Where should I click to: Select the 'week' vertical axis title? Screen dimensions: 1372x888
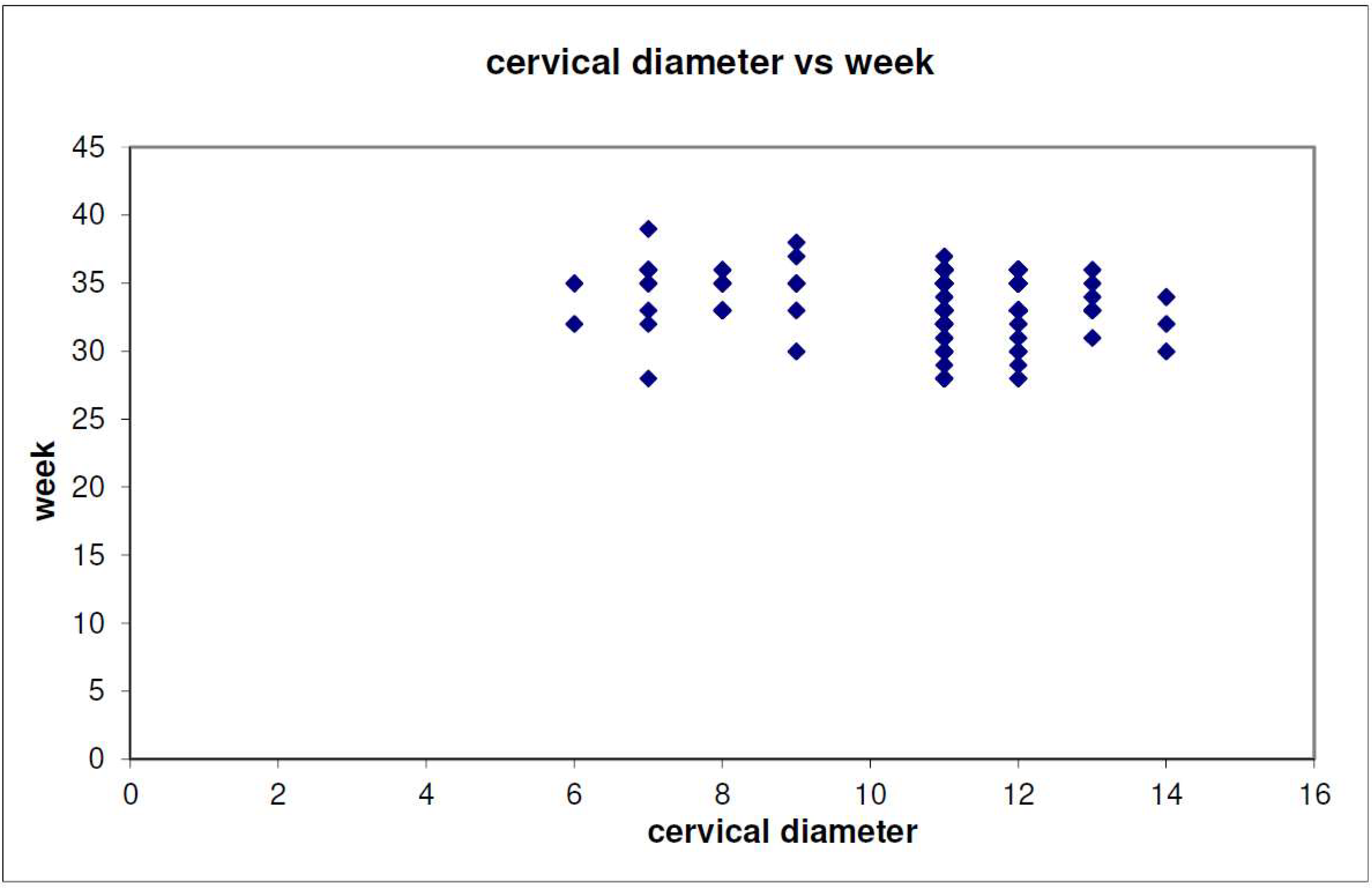(44, 481)
